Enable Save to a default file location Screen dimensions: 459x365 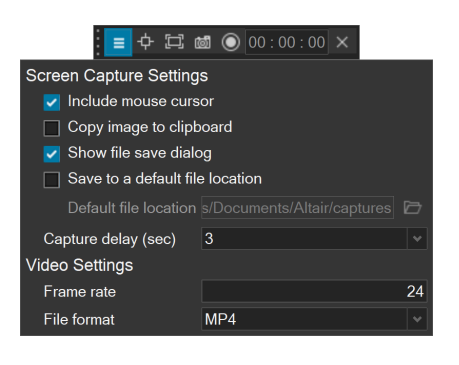(x=52, y=180)
